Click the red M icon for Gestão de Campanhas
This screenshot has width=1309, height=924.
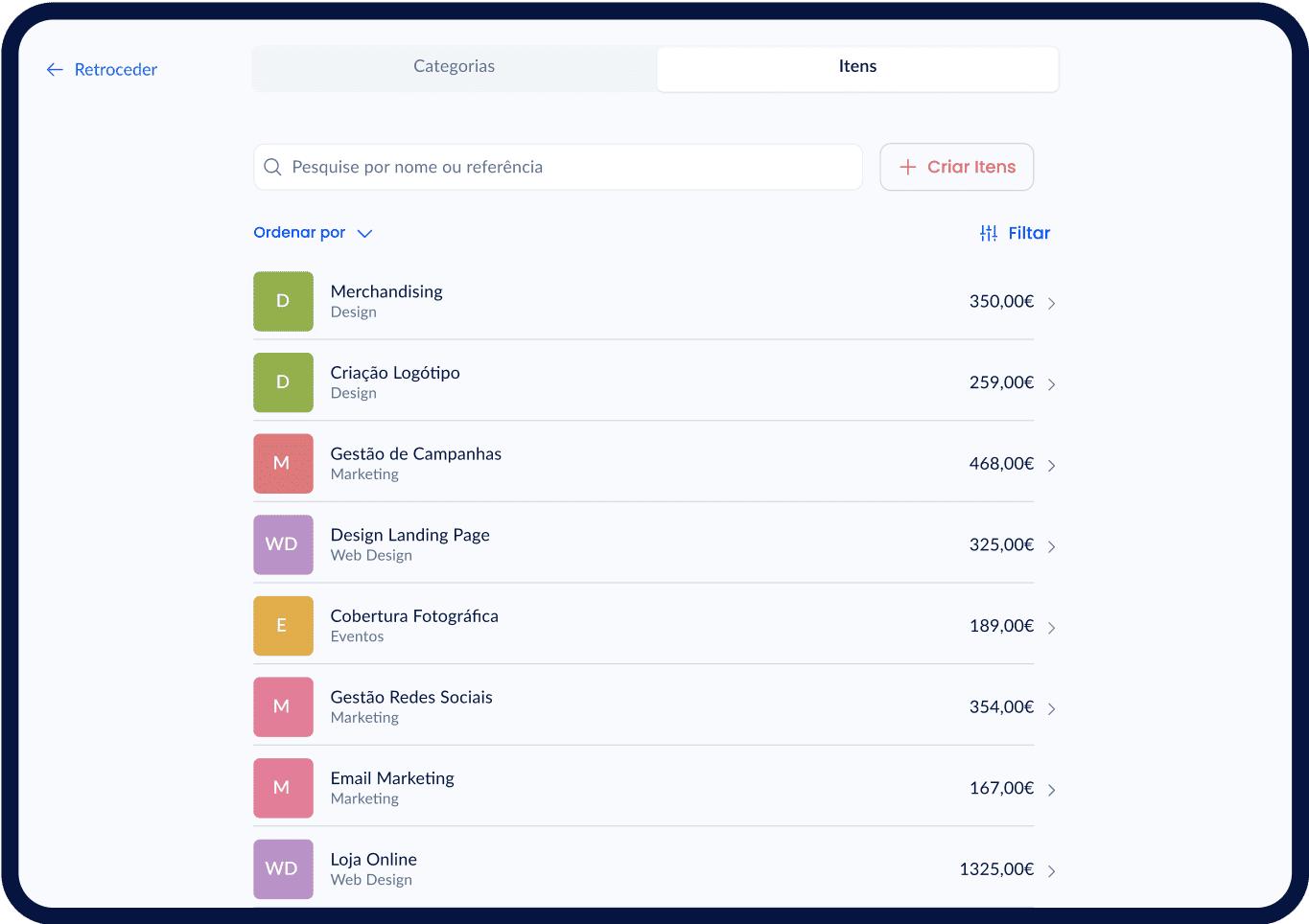click(283, 464)
